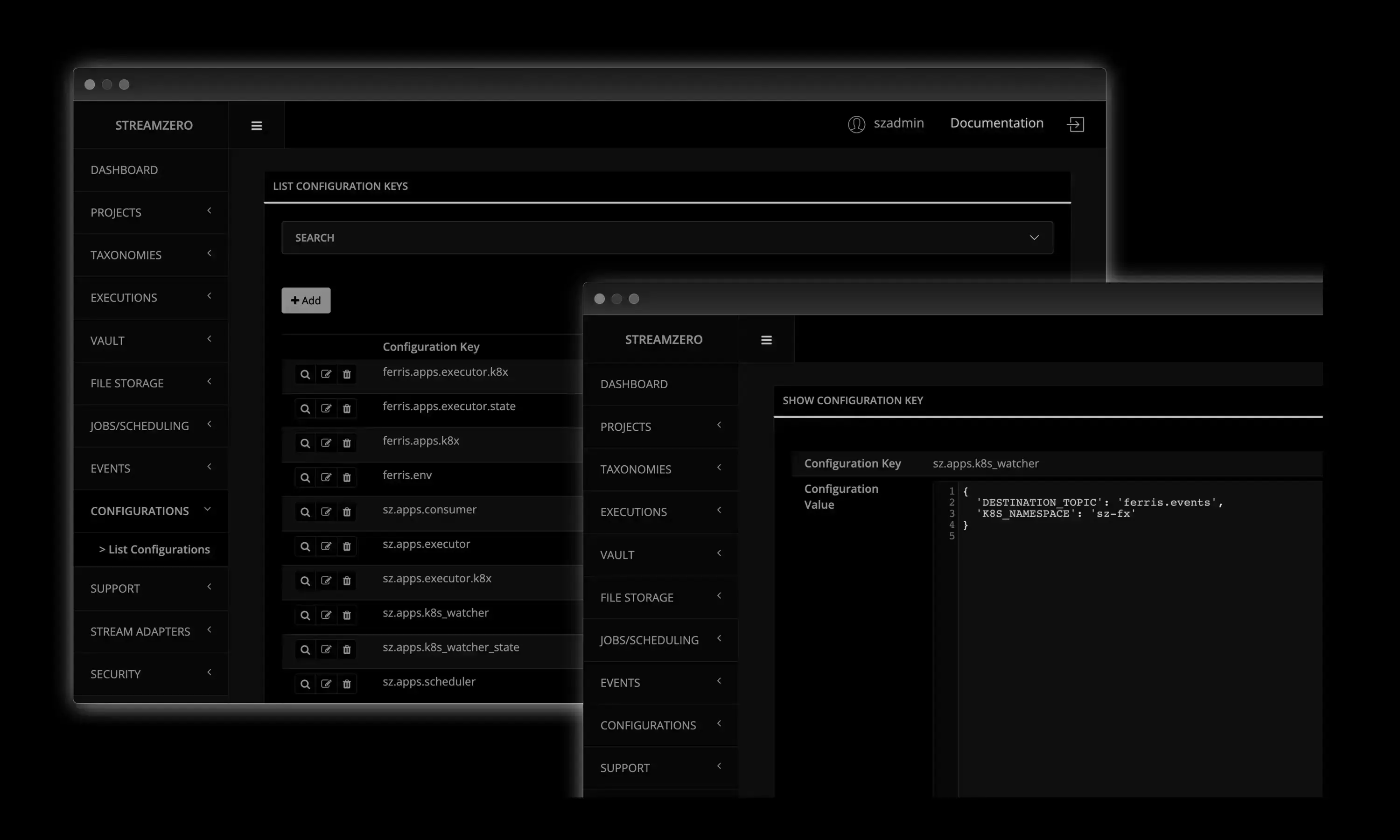Click the szadmin user profile icon
Screen dimensions: 1400x840
click(856, 124)
